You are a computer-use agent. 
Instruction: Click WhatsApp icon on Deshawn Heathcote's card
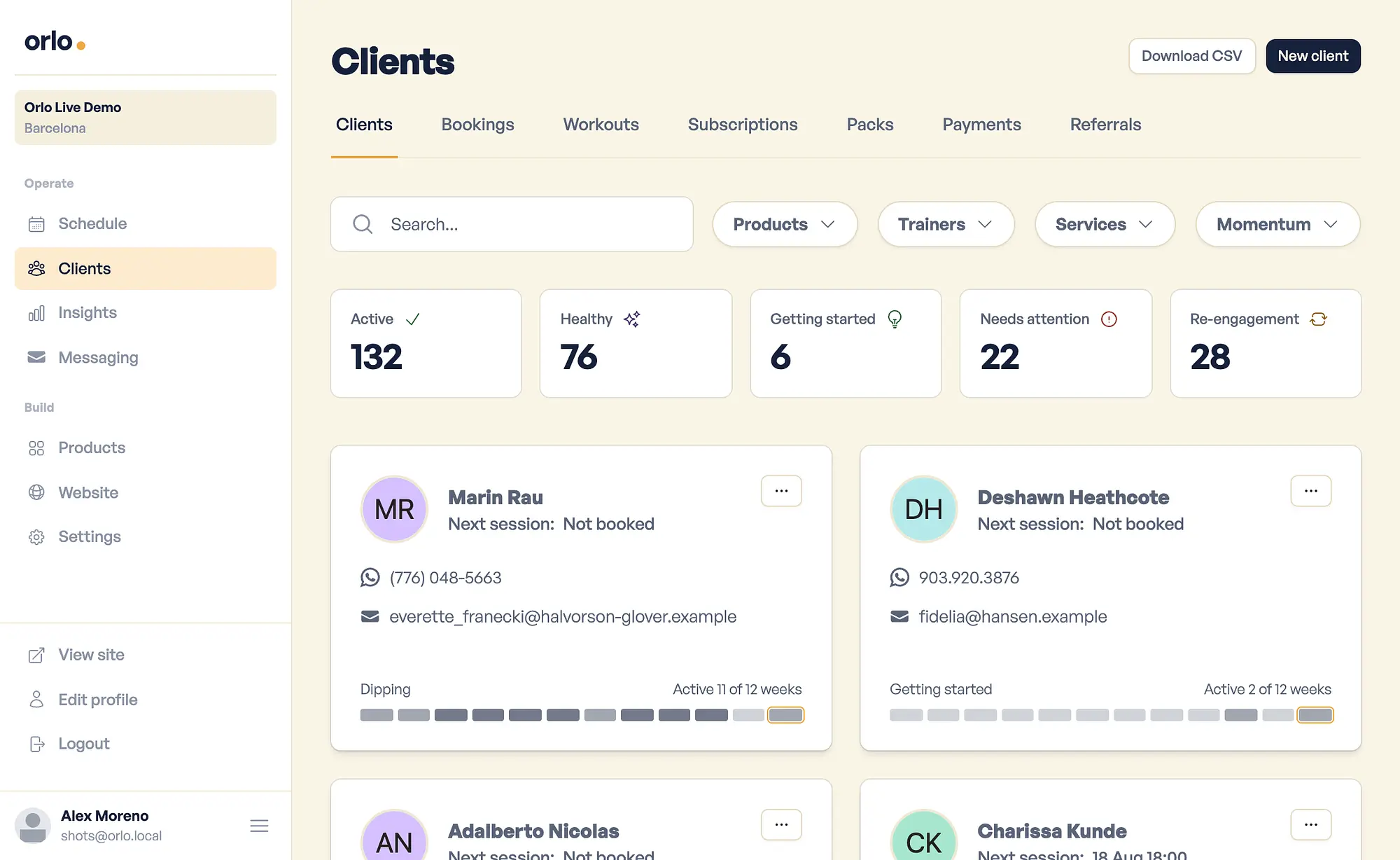[x=899, y=578]
